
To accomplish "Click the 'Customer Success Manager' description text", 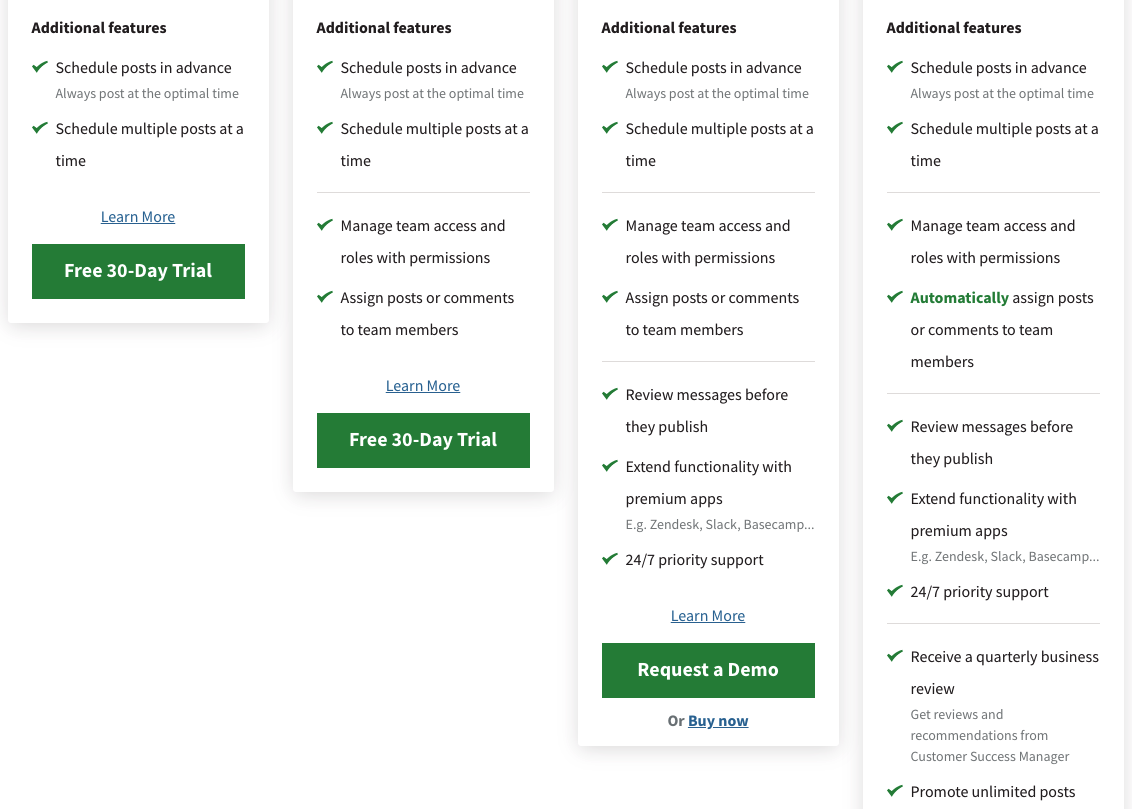I will [989, 757].
